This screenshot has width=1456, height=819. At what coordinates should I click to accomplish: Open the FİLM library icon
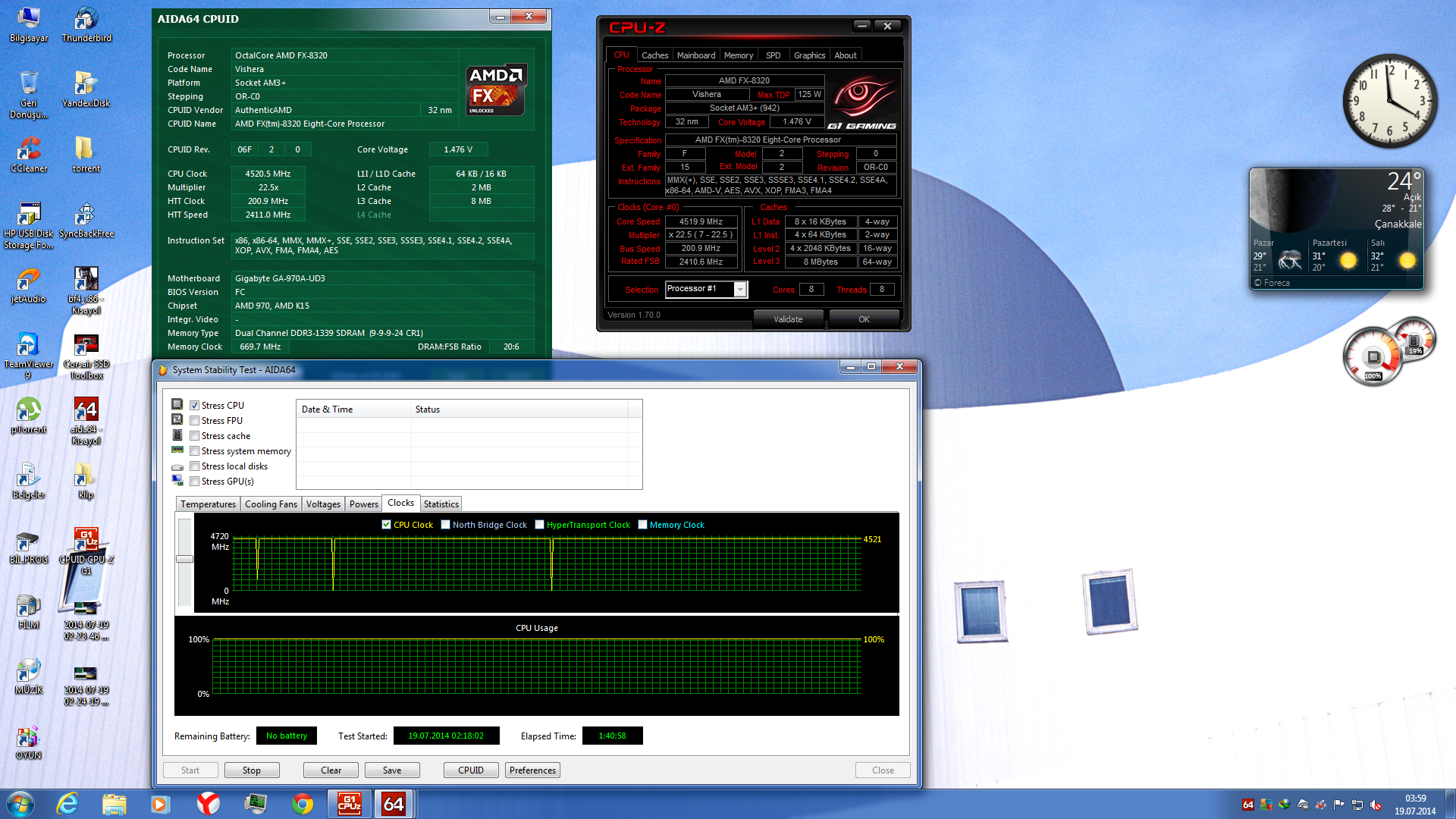click(29, 611)
